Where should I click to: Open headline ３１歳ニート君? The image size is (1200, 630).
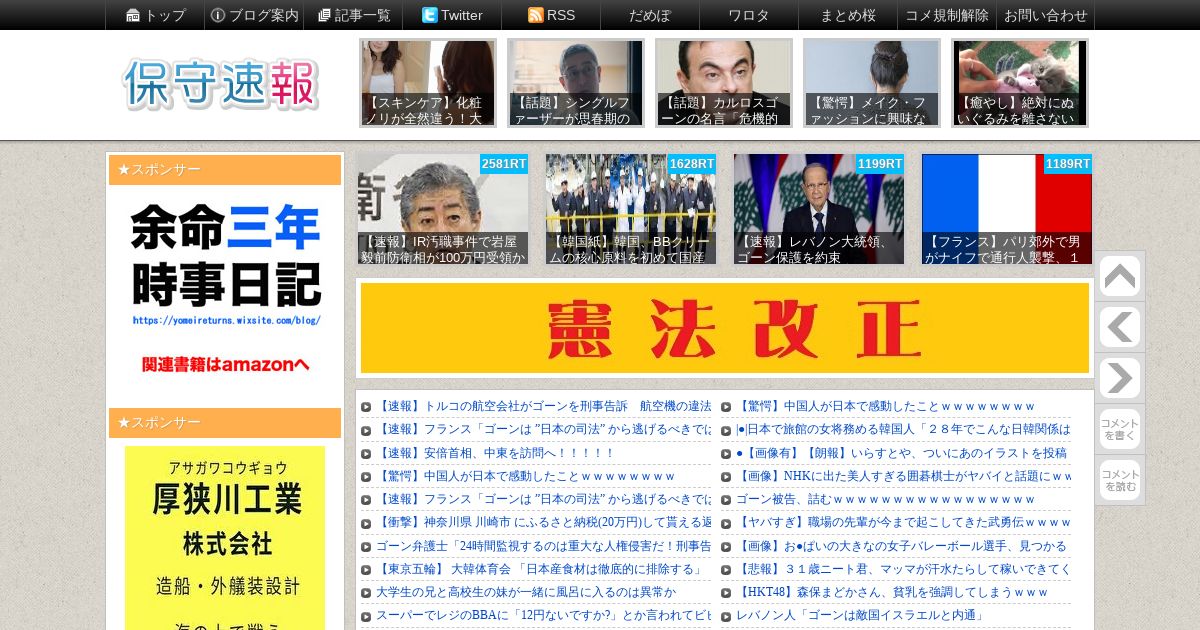pyautogui.click(x=903, y=569)
